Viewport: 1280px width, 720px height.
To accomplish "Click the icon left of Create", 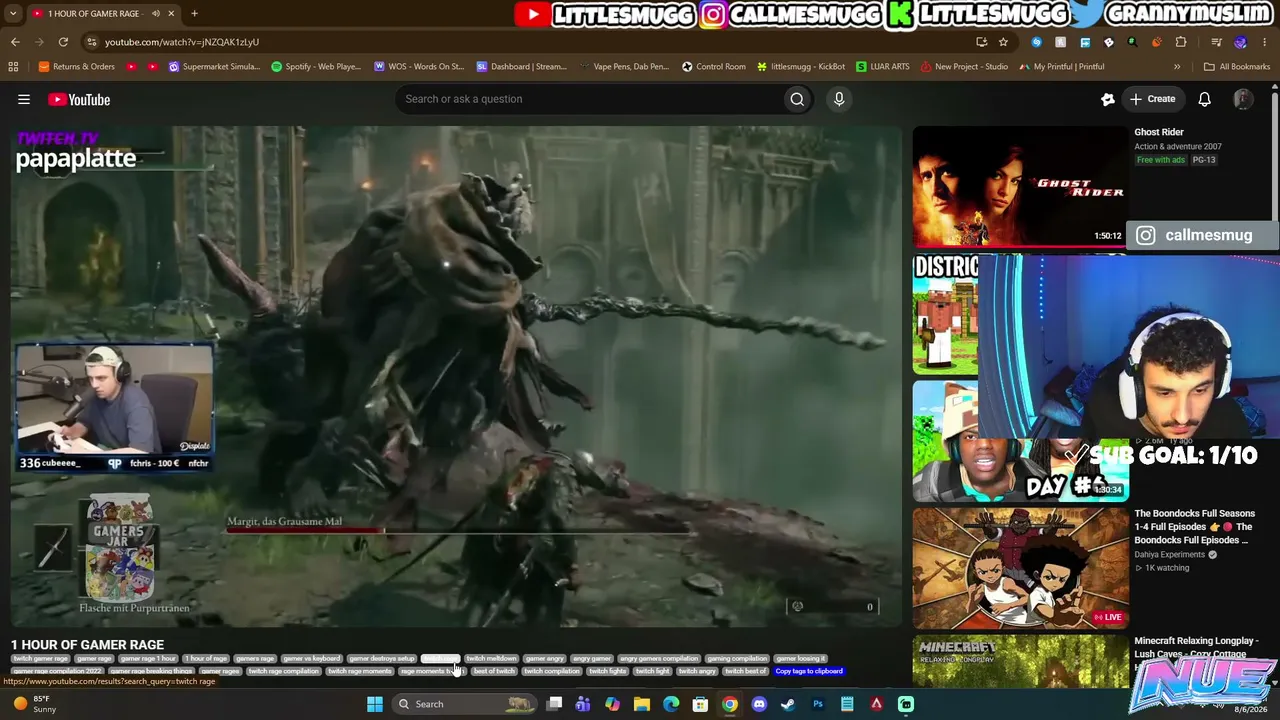I will [1108, 99].
